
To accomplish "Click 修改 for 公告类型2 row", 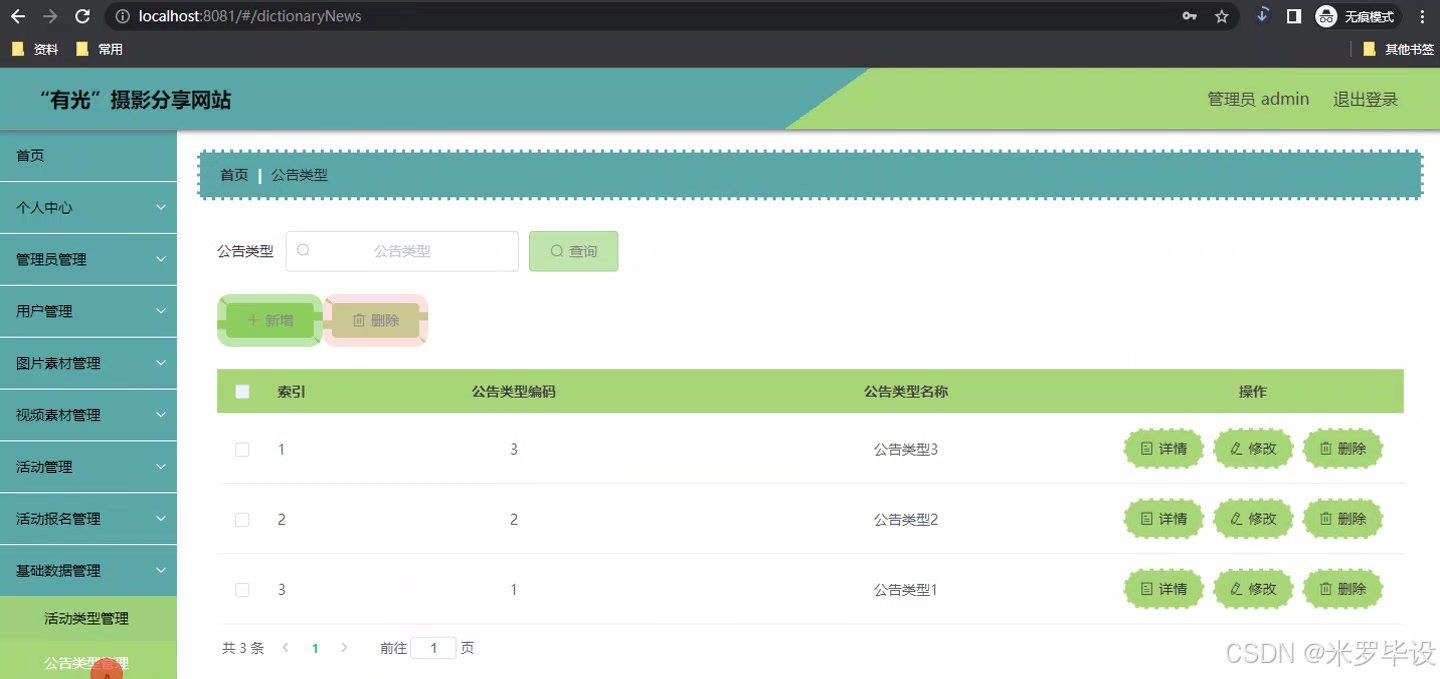I will pyautogui.click(x=1253, y=519).
